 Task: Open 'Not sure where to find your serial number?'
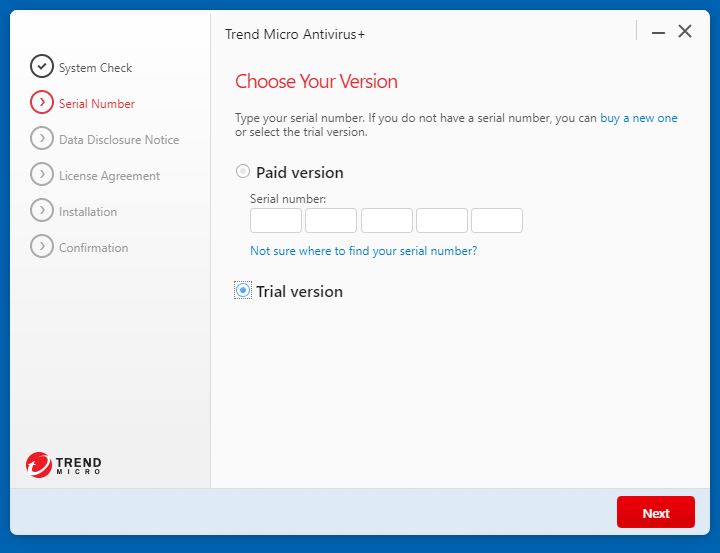point(364,251)
